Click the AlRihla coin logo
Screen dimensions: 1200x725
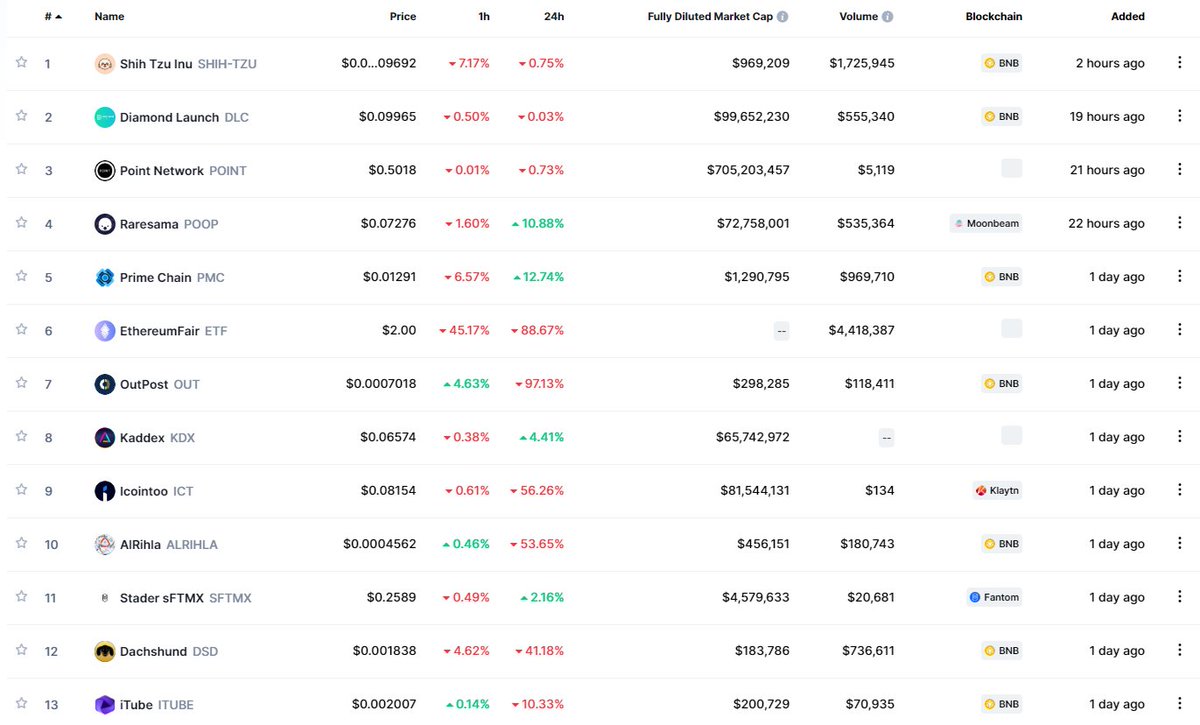105,545
